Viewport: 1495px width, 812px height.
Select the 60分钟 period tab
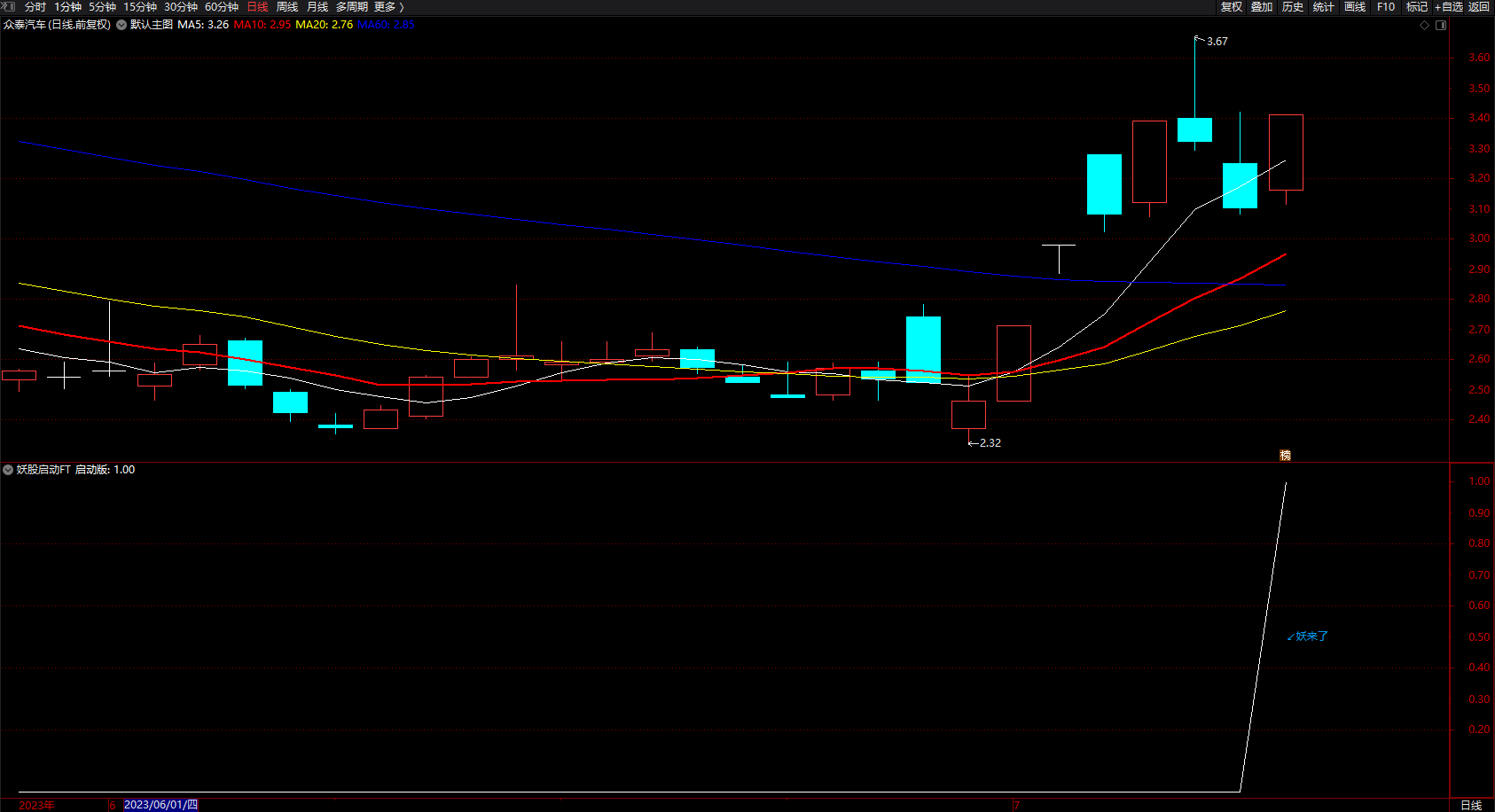[x=222, y=7]
